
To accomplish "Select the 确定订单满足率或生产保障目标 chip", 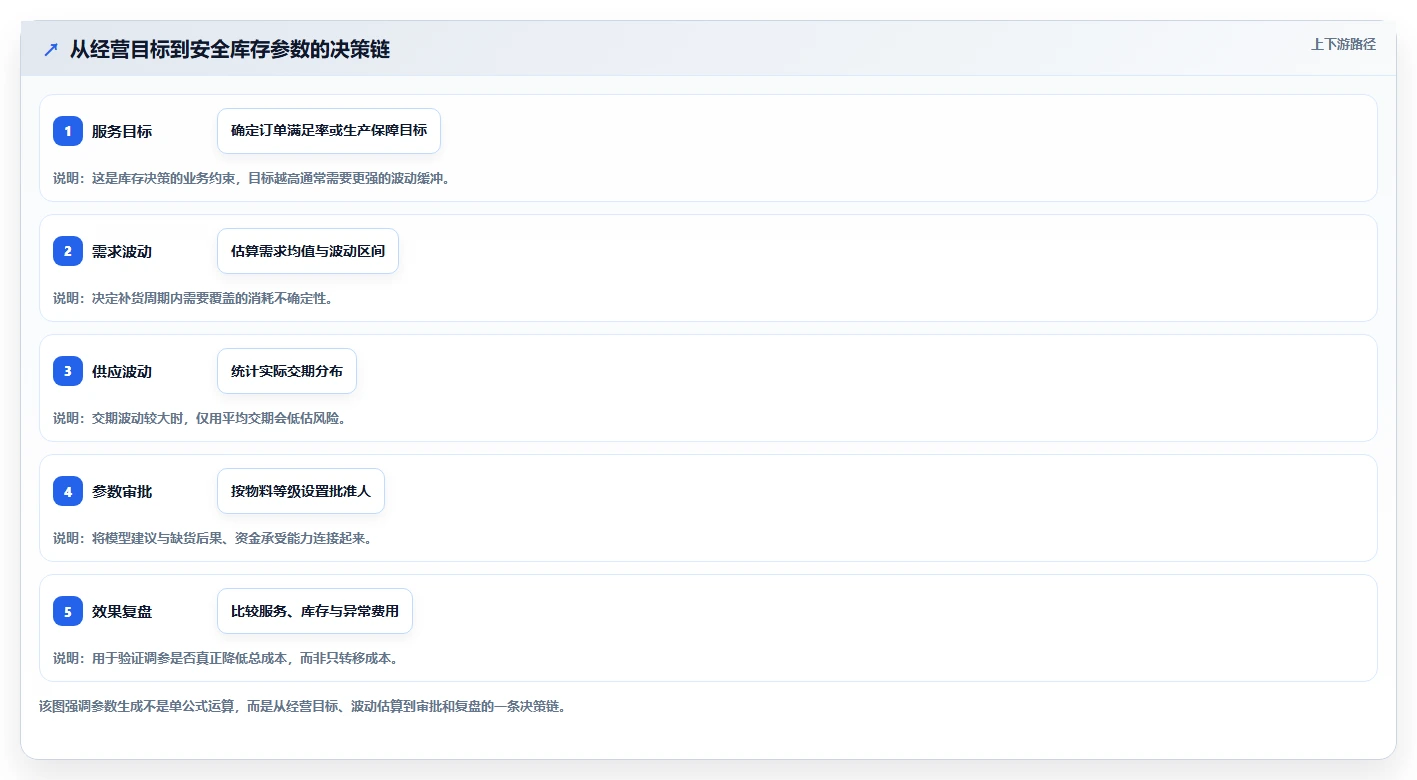I will 329,131.
